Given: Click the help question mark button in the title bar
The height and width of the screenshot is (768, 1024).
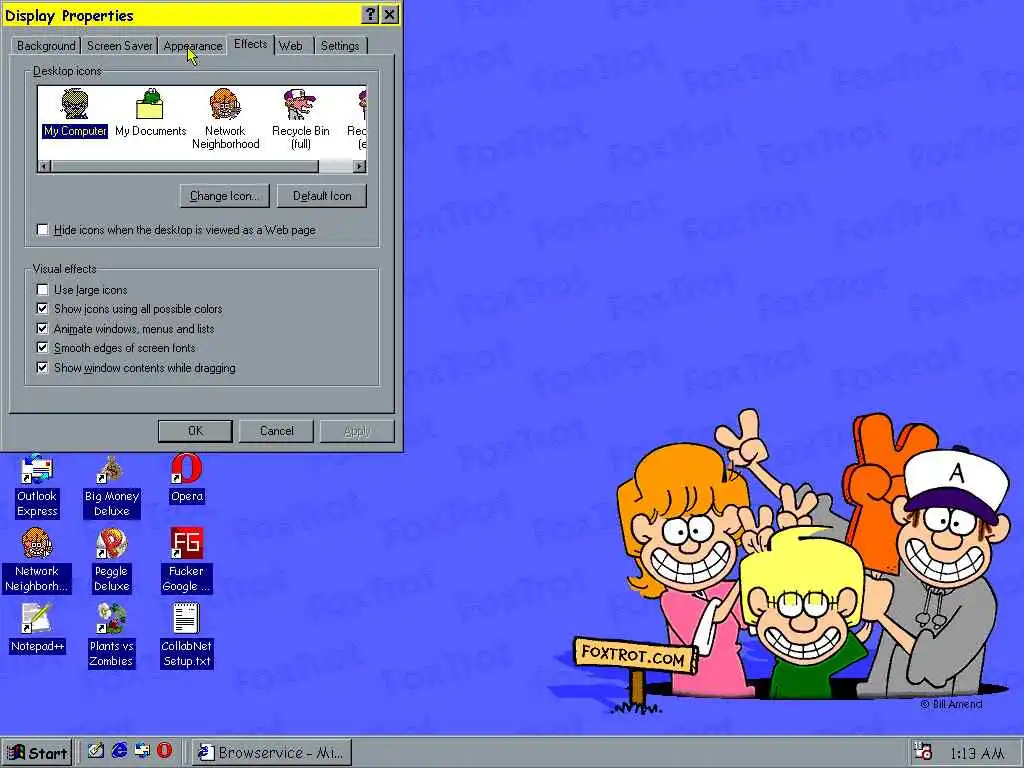Looking at the screenshot, I should [370, 14].
